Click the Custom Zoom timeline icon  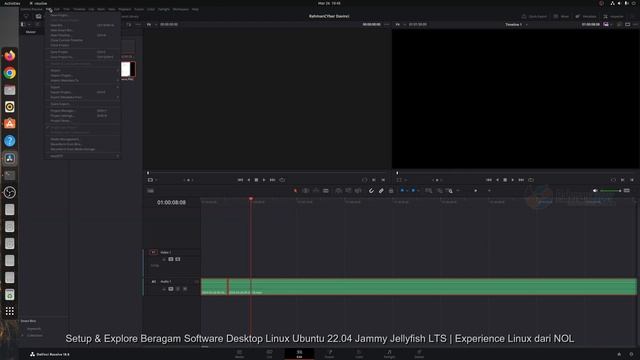click(x=449, y=191)
